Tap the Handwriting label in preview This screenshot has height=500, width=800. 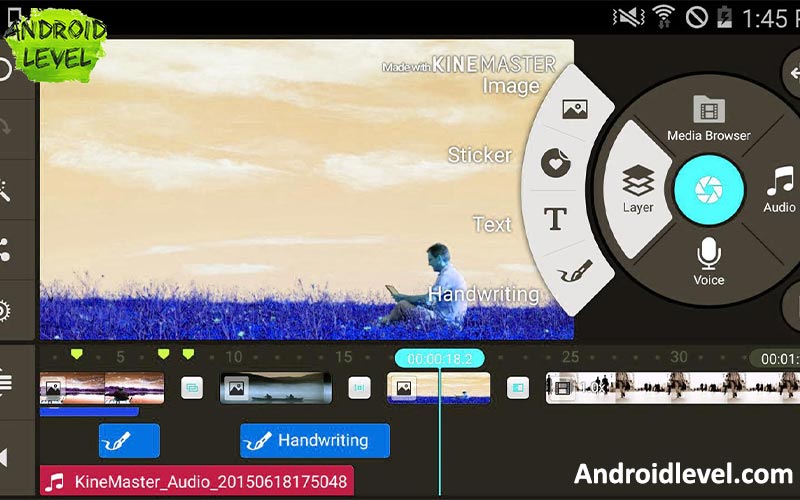[484, 294]
